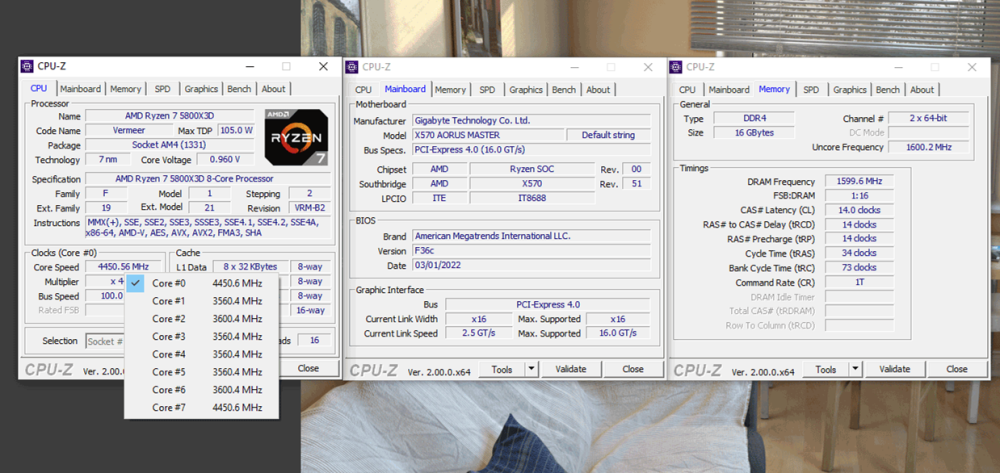
Task: Switch to CPU tab in the Mainboard window
Action: [363, 89]
